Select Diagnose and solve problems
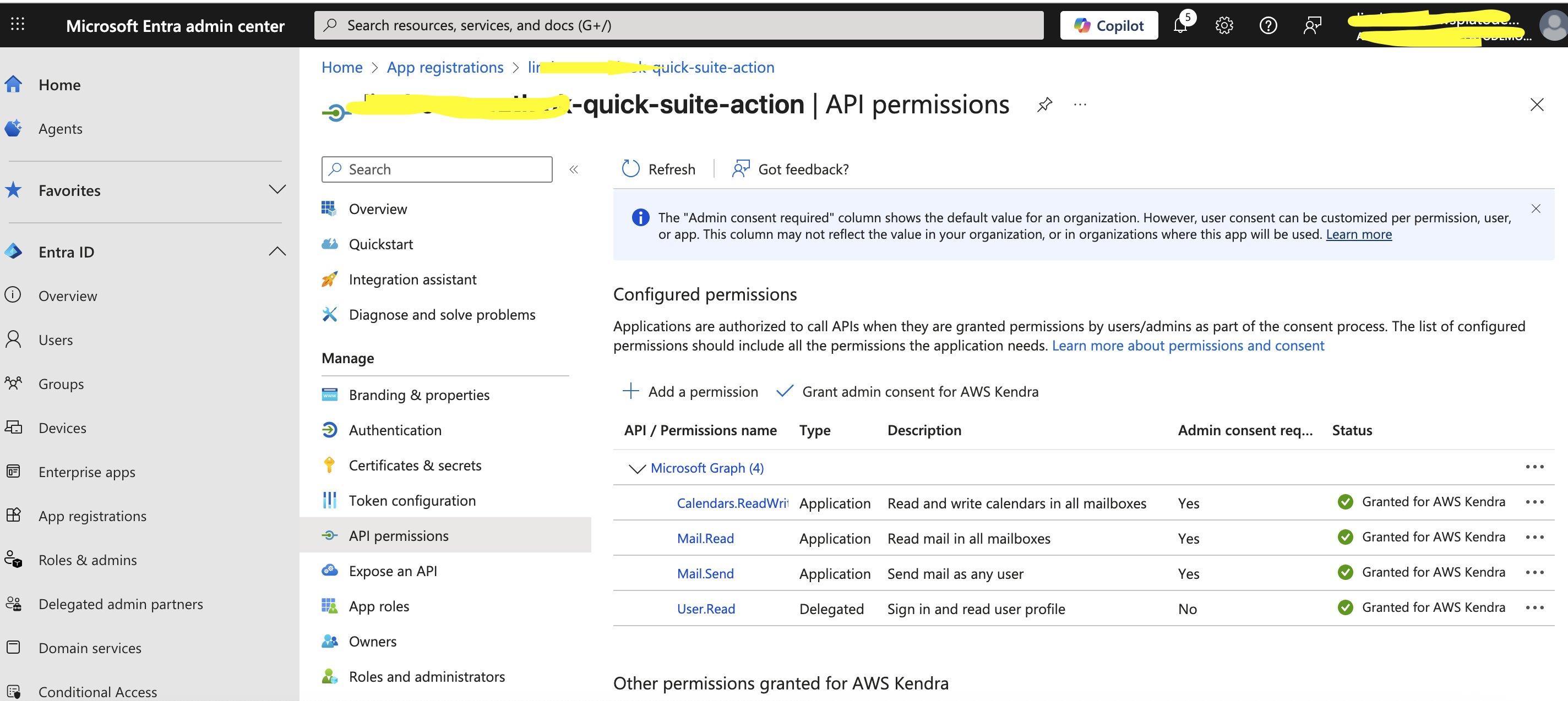The height and width of the screenshot is (701, 1568). (x=442, y=314)
